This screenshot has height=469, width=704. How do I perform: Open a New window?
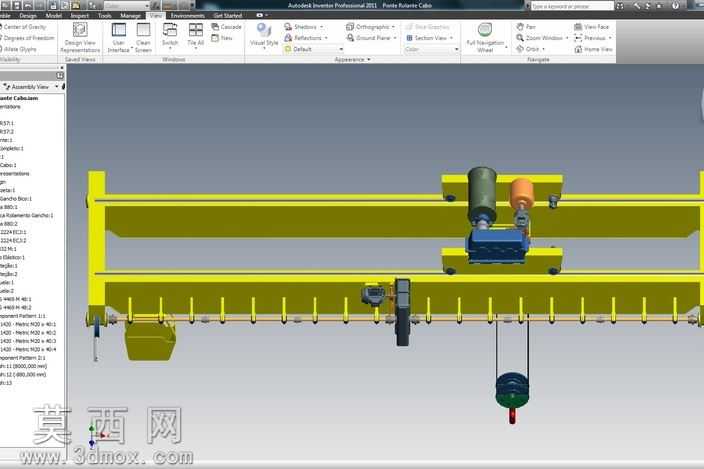click(x=222, y=38)
